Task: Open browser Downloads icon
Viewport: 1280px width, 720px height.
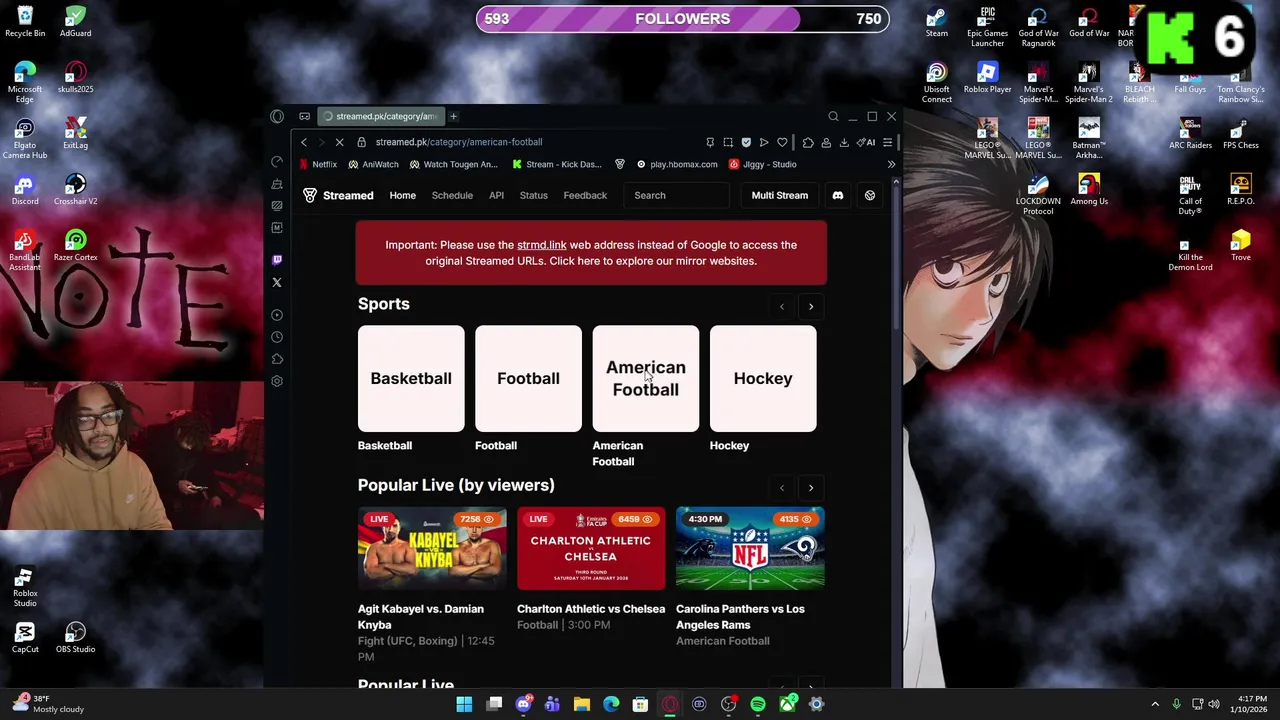Action: tap(844, 142)
